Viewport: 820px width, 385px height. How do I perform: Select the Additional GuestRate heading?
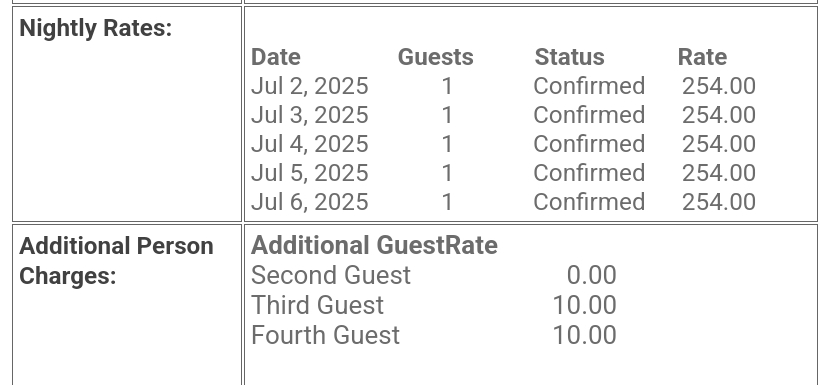tap(374, 245)
